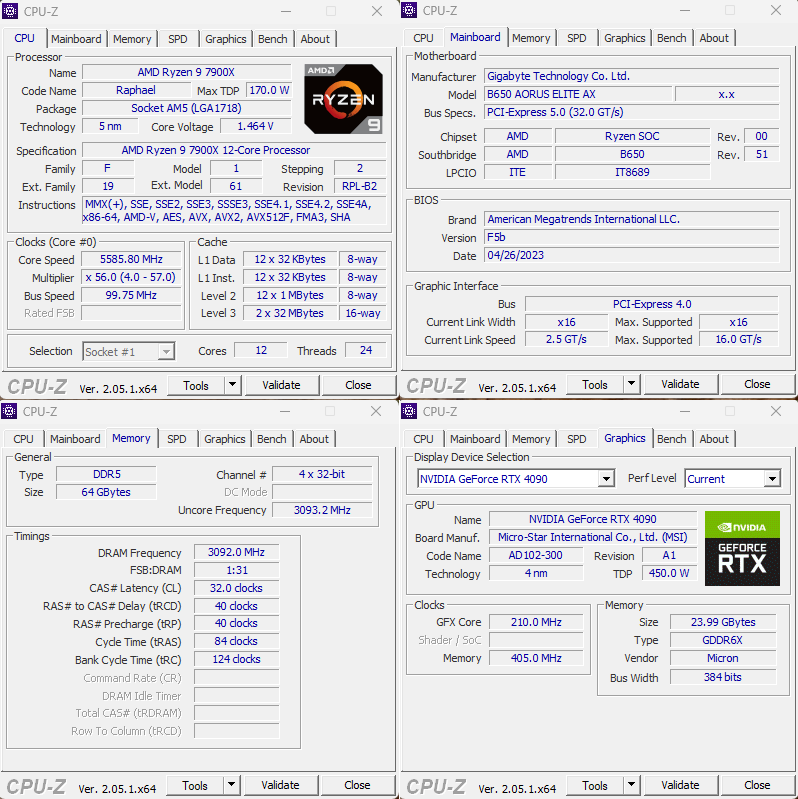
Task: Click the AMD Ryzen 9 logo image
Action: 343,99
